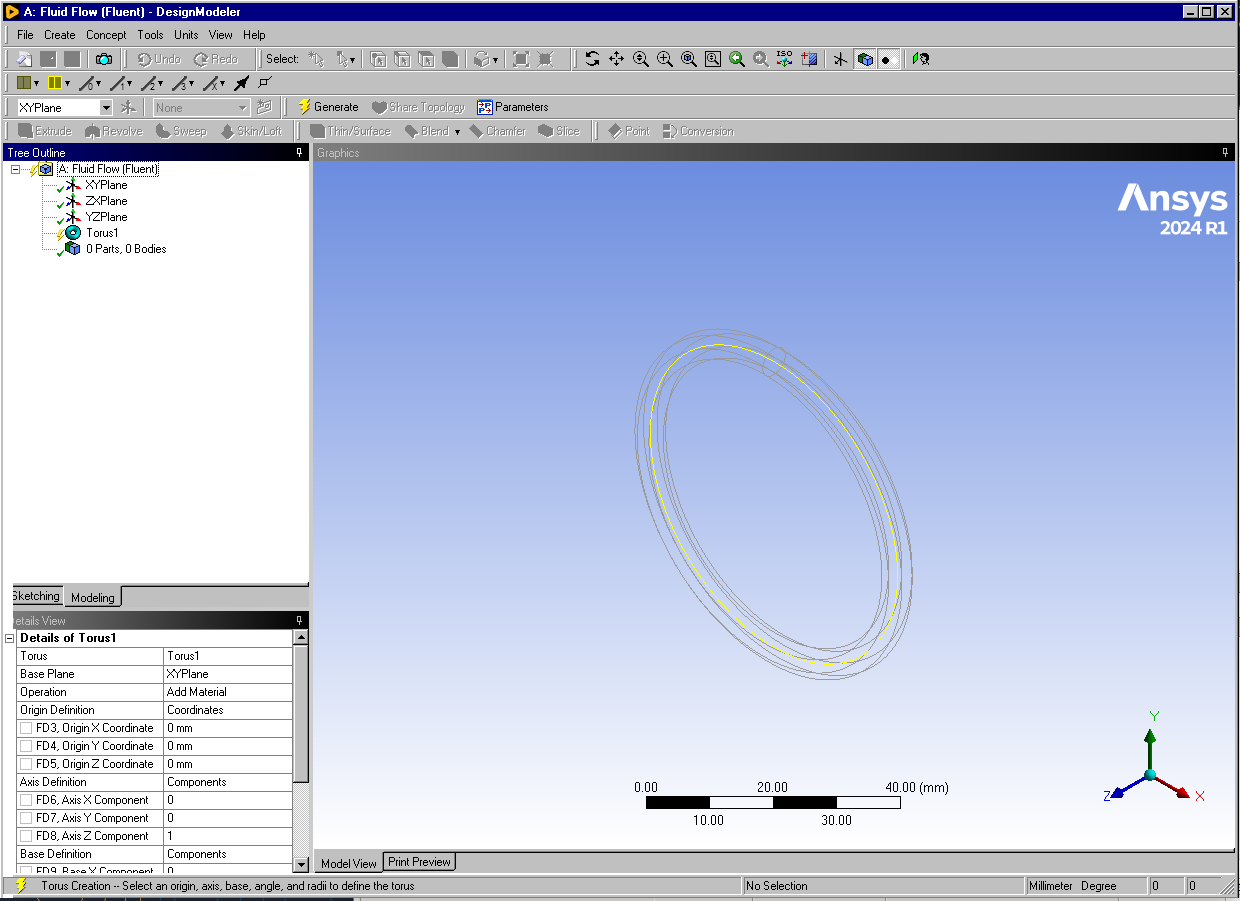Select Torus1 in the Tree Outline
The width and height of the screenshot is (1240, 901).
click(101, 233)
